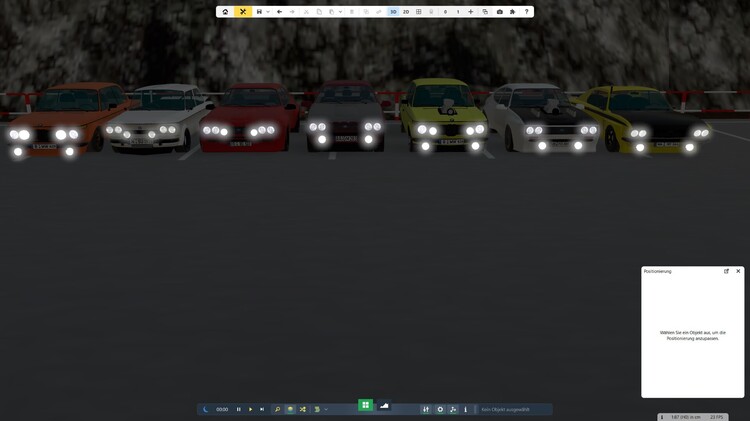
Task: Click the height coordinates readout in status bar
Action: [685, 417]
